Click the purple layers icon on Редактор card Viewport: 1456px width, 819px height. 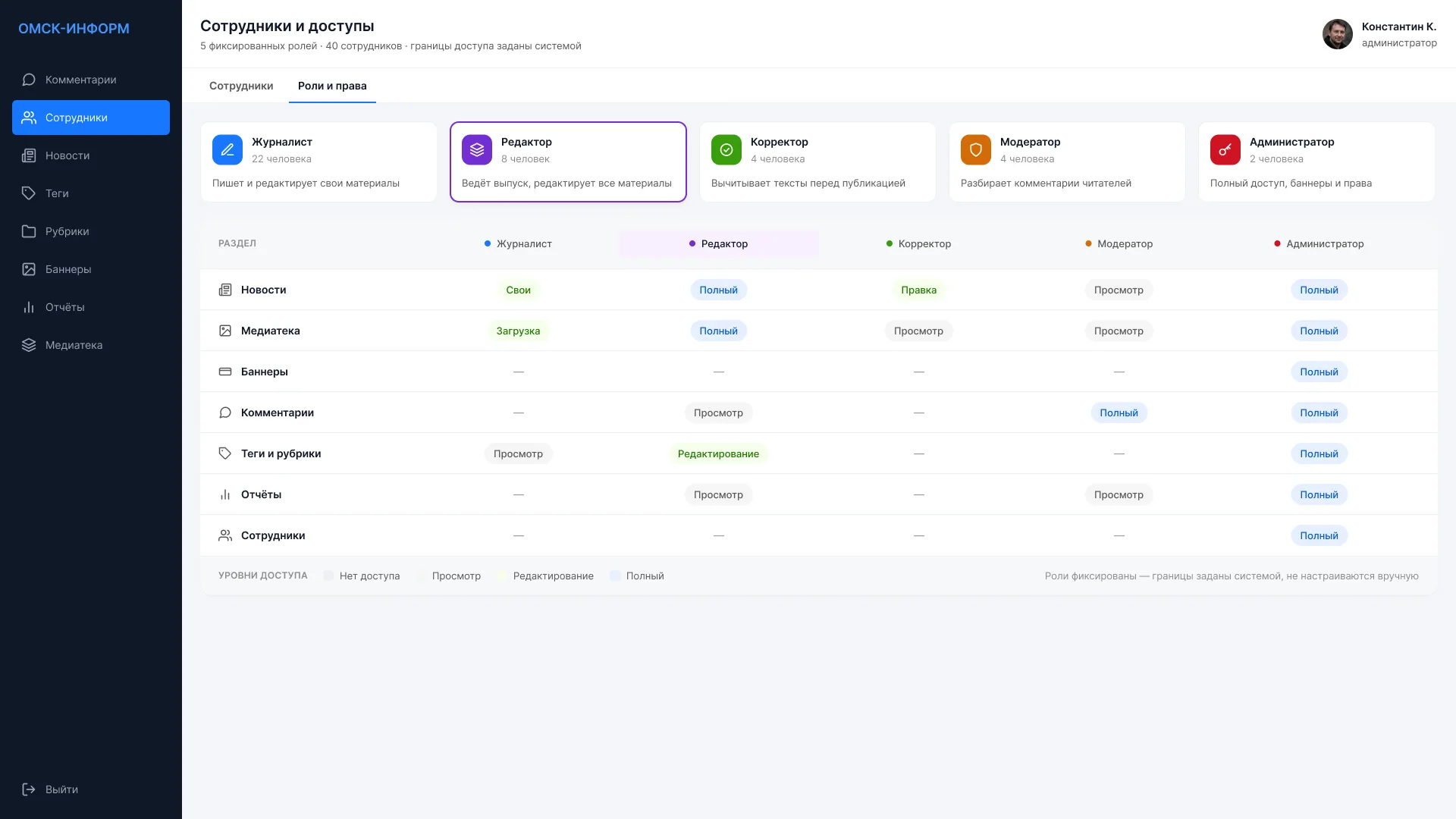(x=477, y=150)
